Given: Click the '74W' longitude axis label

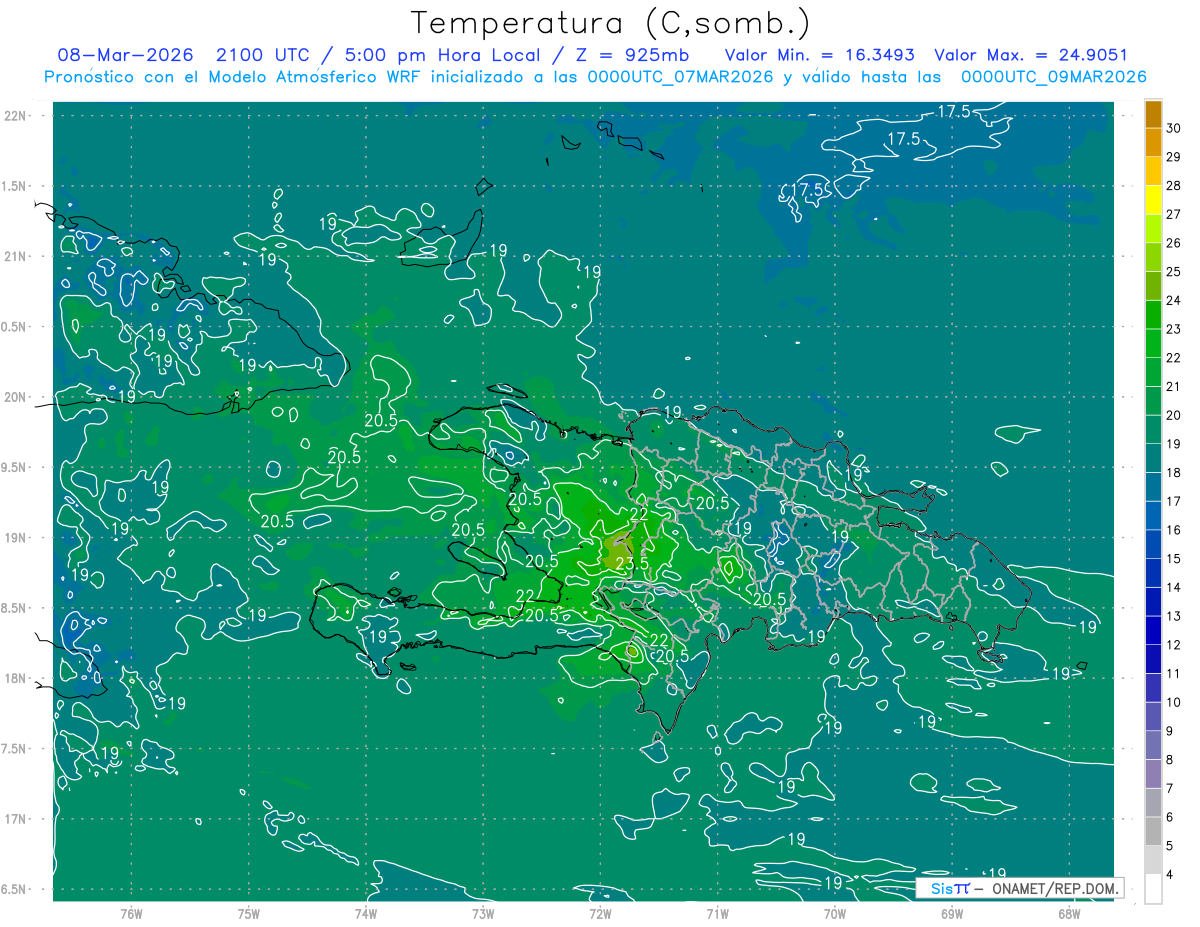Looking at the screenshot, I should (366, 913).
